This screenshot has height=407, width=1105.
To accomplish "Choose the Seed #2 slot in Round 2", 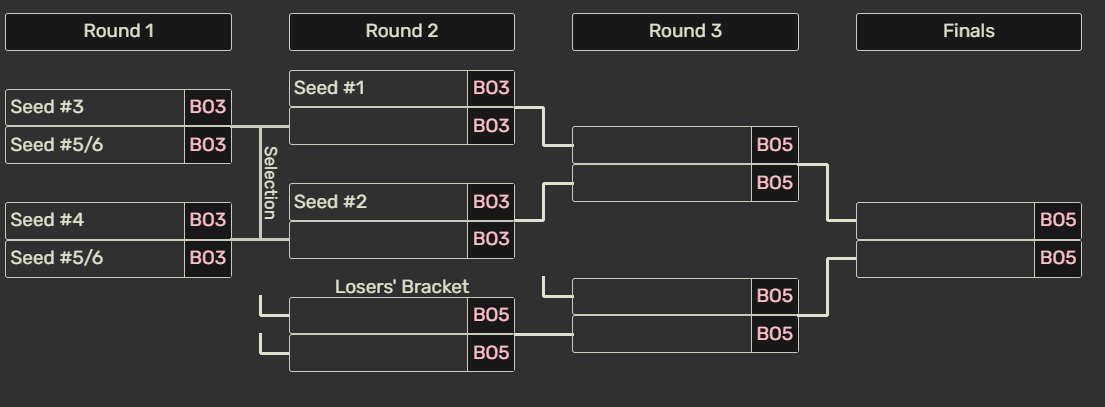I will coord(378,202).
